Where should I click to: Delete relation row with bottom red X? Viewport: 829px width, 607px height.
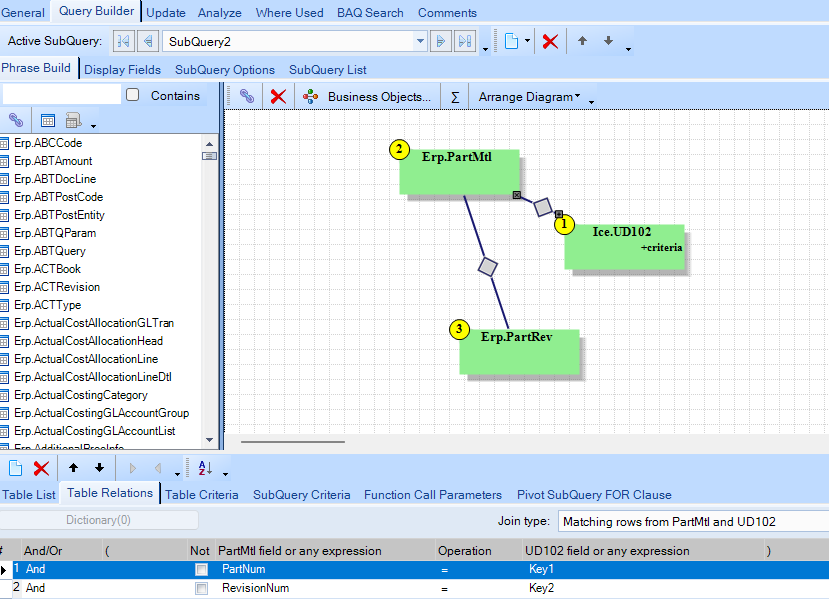[41, 468]
